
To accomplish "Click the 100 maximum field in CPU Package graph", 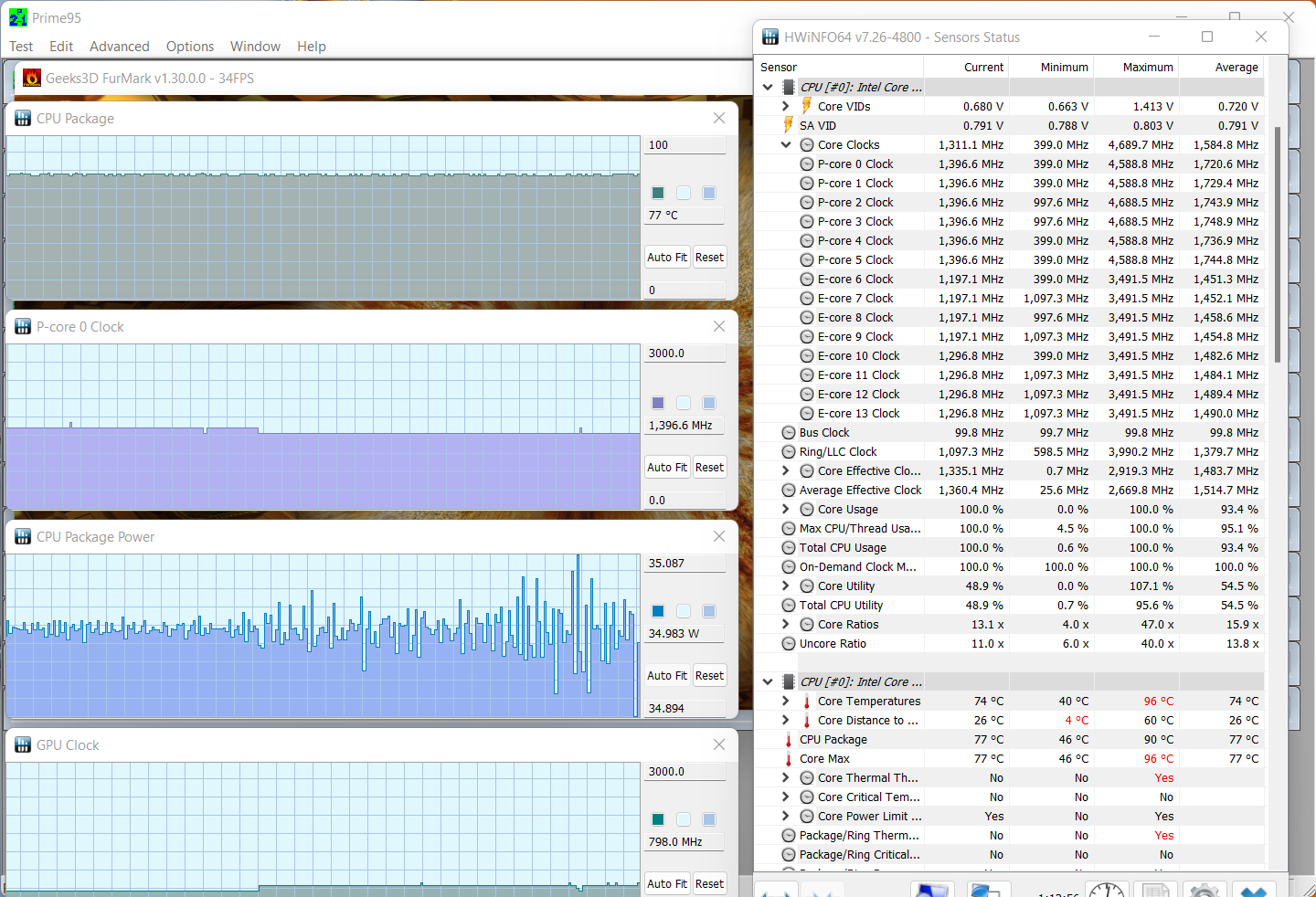I will 685,145.
